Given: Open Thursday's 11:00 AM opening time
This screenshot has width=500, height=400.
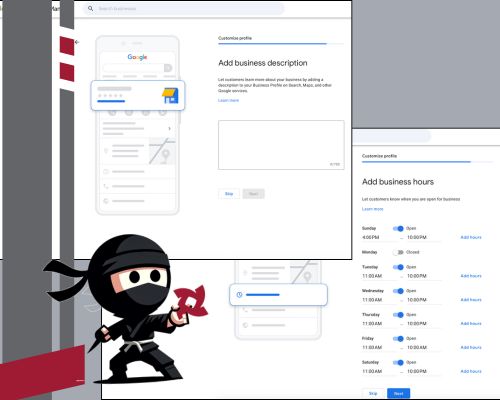Looking at the screenshot, I should point(379,324).
